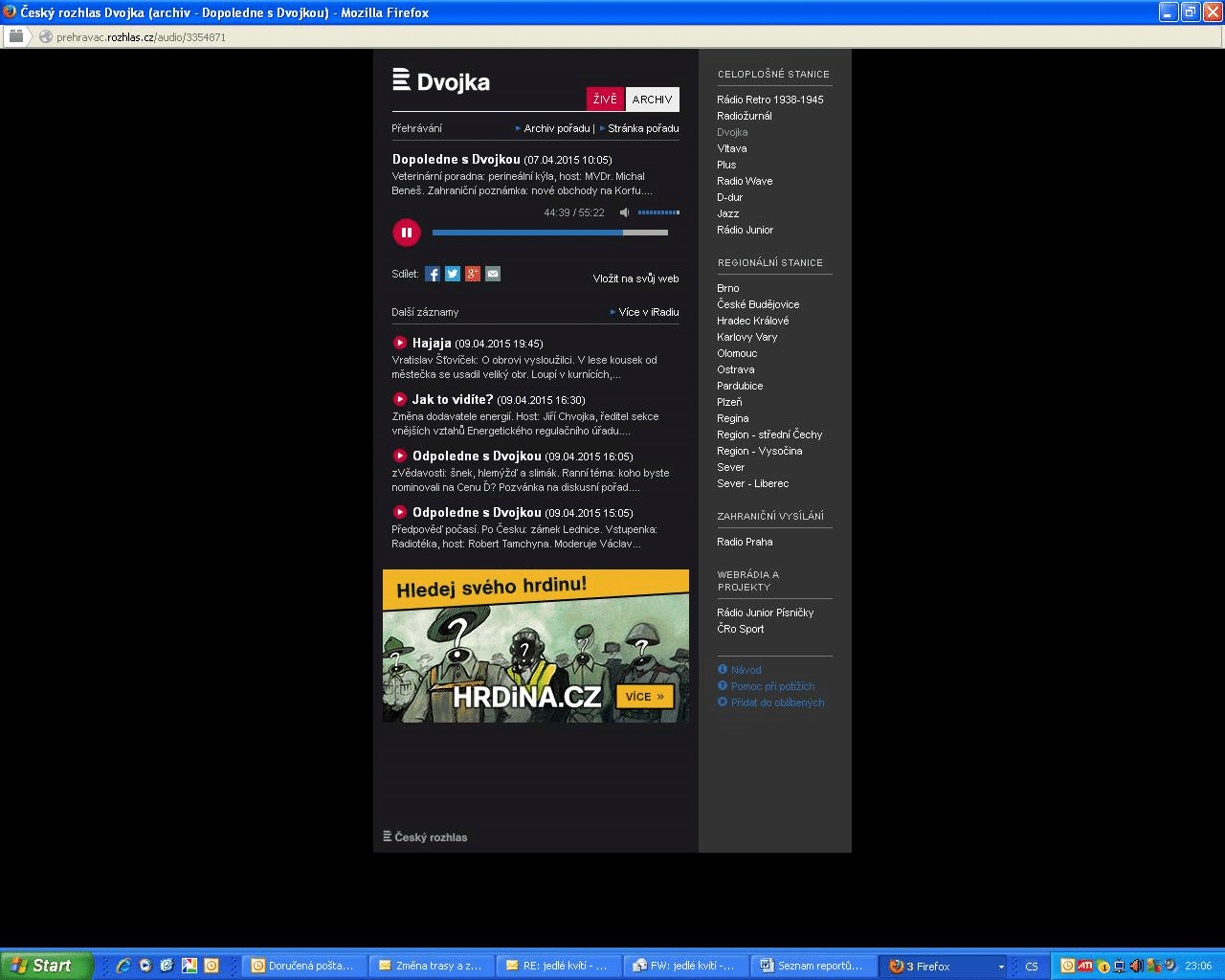Pause the audio with the red pause button
Screen dimensions: 1225x980
coord(407,233)
